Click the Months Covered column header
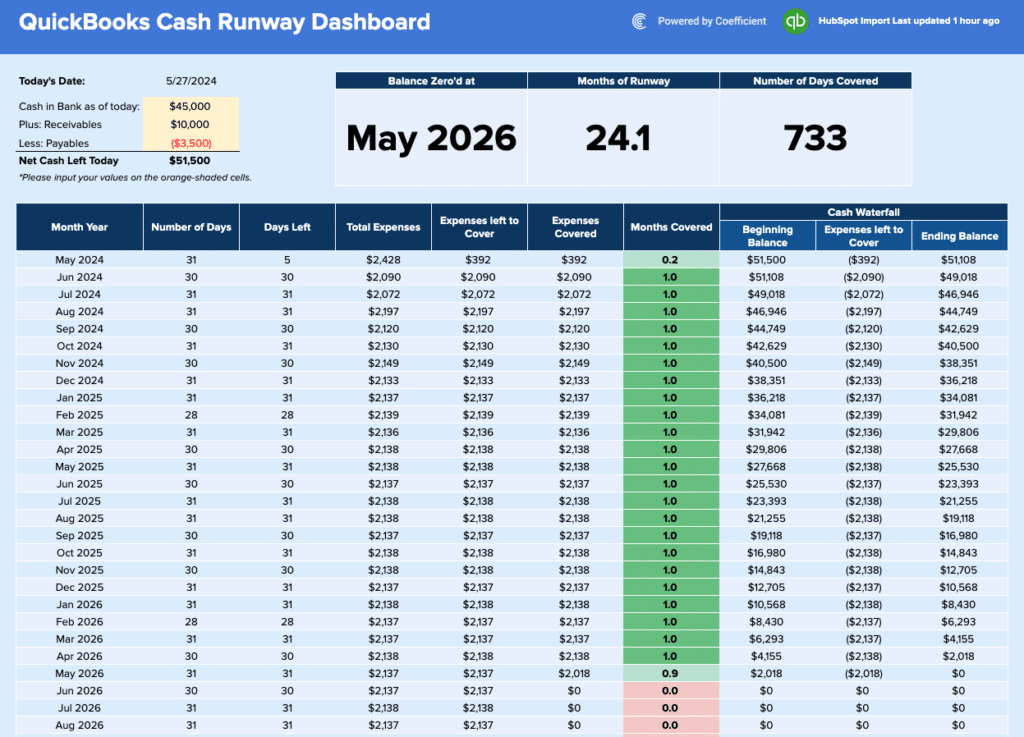The image size is (1024, 737). pyautogui.click(x=671, y=227)
